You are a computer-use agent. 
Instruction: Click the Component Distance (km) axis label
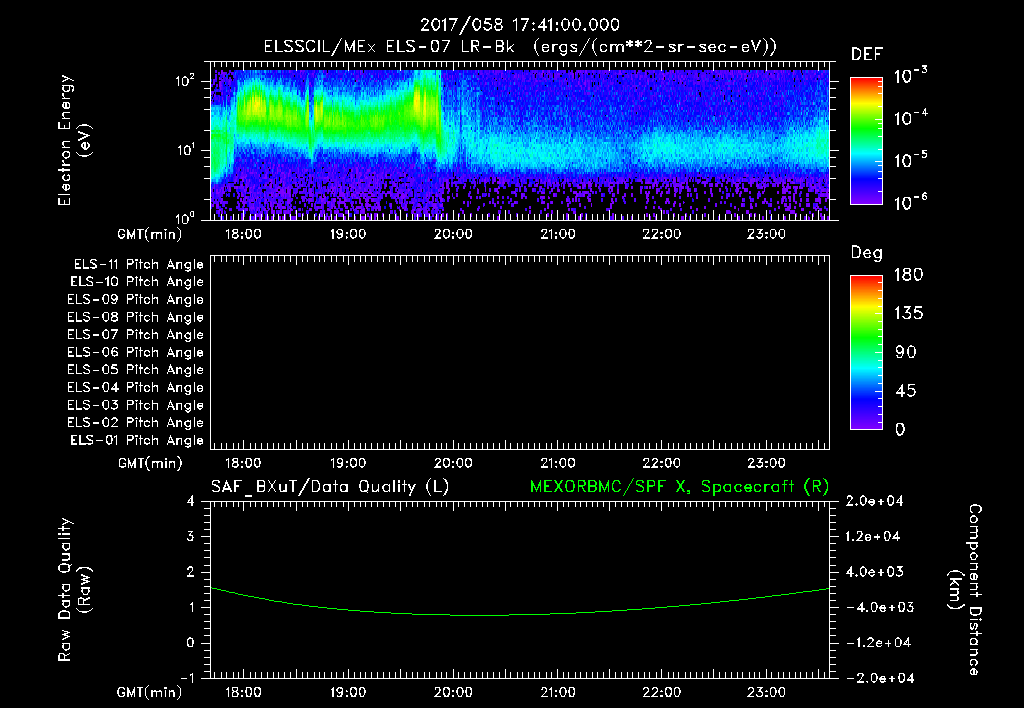click(x=965, y=590)
